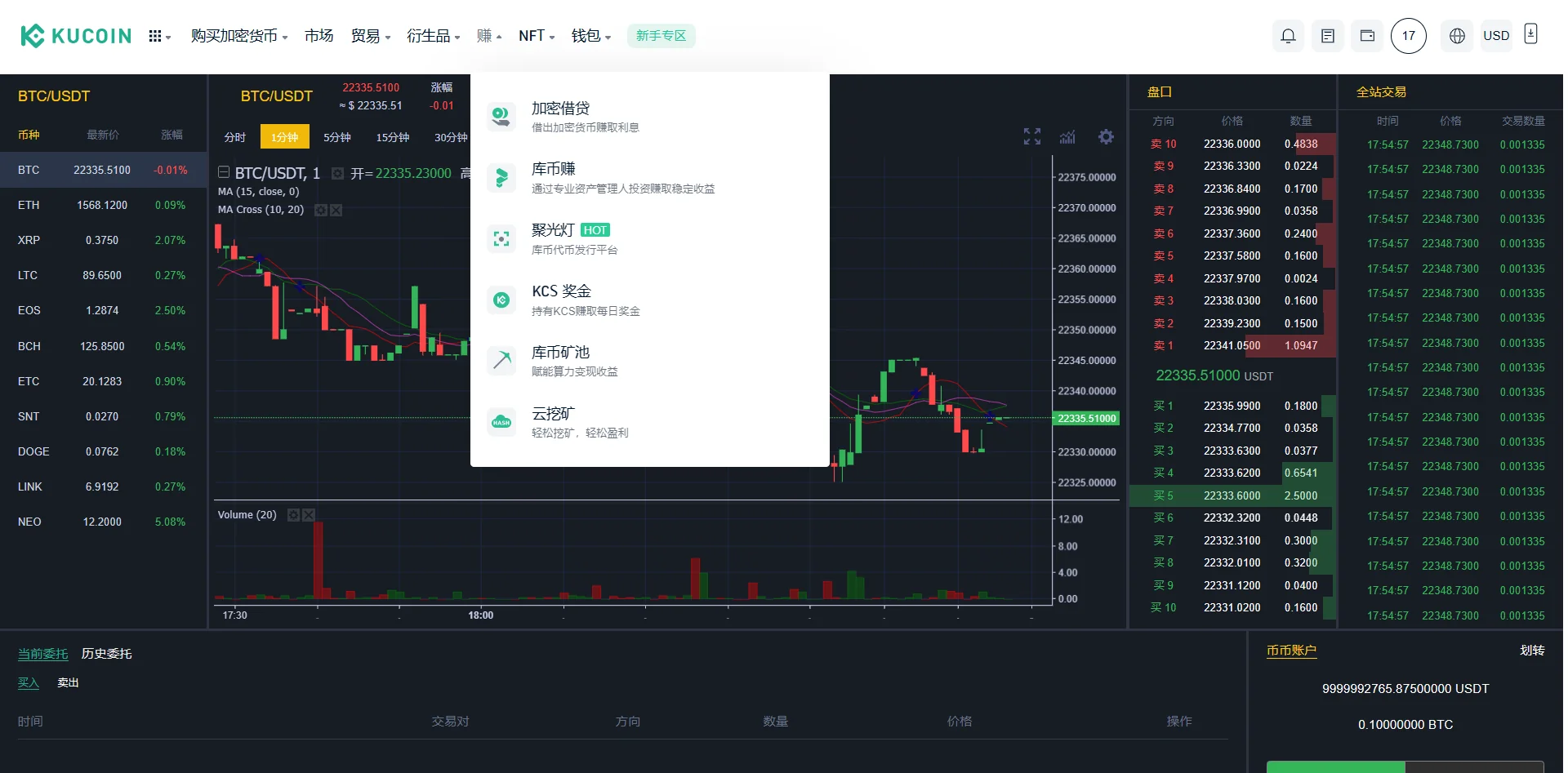The width and height of the screenshot is (1568, 773).
Task: Expand the 购买加密货币 dropdown menu
Action: click(x=238, y=36)
